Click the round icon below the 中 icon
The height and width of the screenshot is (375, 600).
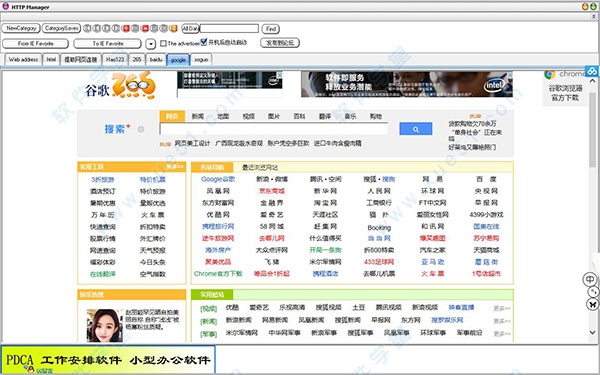click(x=593, y=292)
